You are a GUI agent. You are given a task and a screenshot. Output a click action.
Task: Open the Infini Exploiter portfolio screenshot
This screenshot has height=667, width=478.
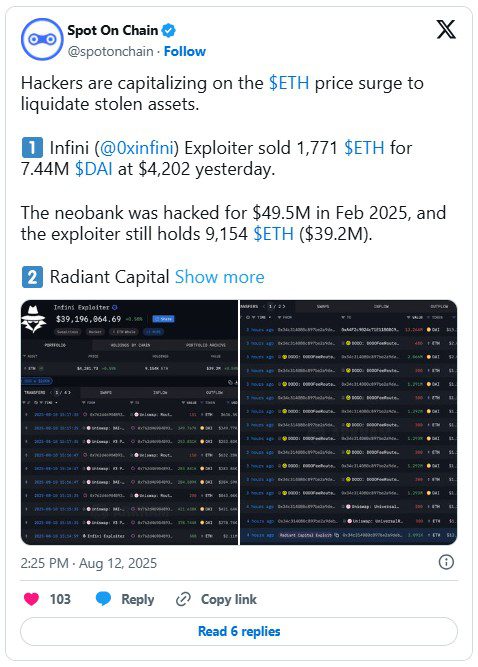coord(130,422)
